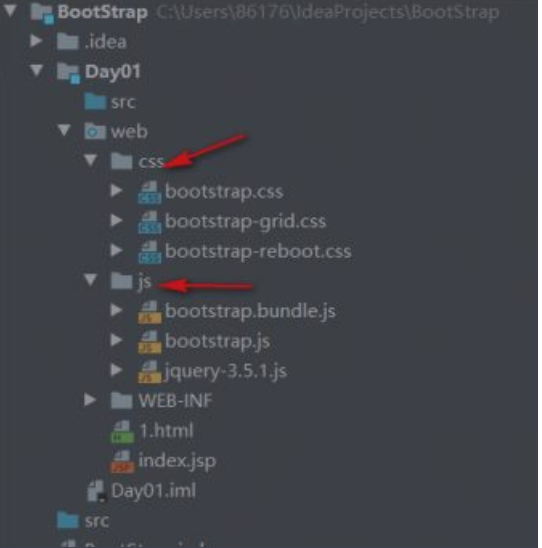
Task: Collapse the js folder
Action: click(91, 280)
